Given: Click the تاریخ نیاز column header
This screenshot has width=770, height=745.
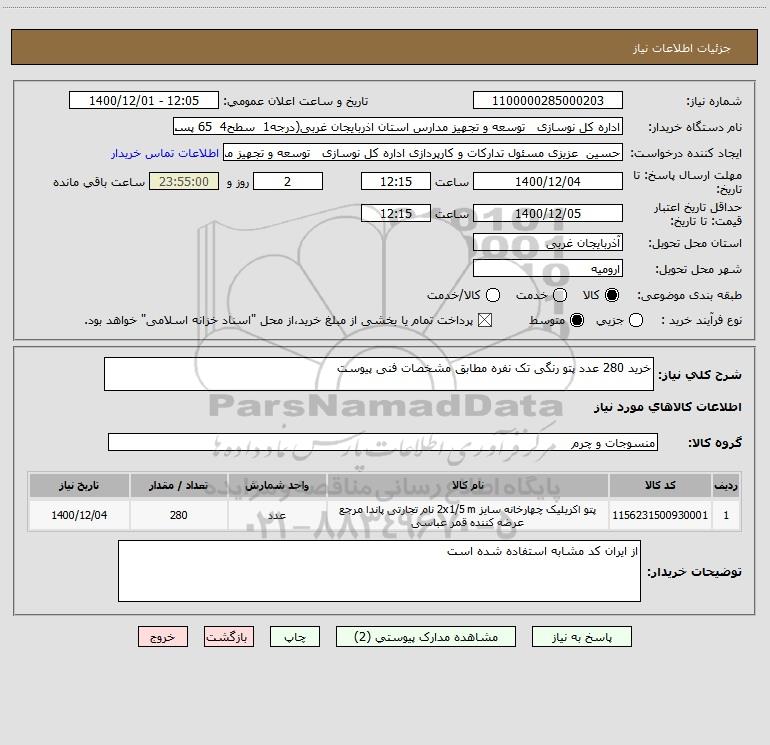Looking at the screenshot, I should point(79,485).
